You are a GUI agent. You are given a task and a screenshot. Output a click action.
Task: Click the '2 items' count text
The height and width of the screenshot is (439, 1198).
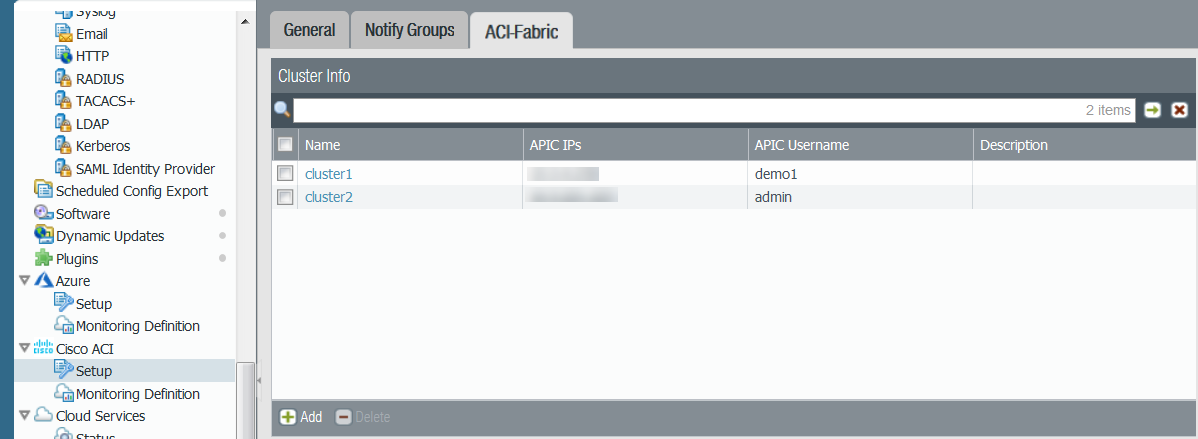pyautogui.click(x=1108, y=110)
